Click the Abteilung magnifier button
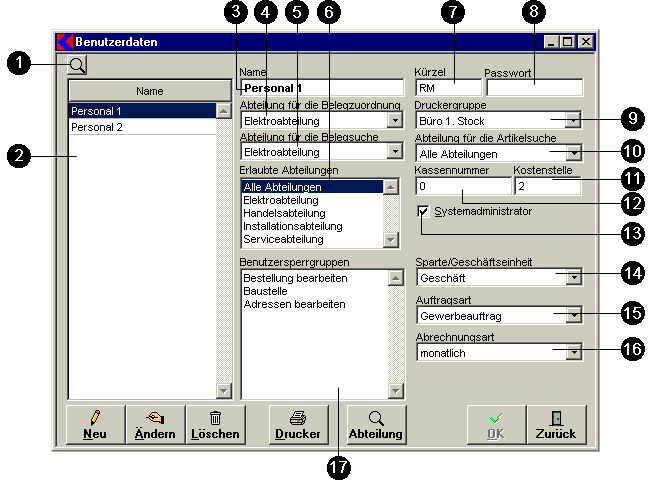Image resolution: width=652 pixels, height=482 pixels. click(x=375, y=424)
